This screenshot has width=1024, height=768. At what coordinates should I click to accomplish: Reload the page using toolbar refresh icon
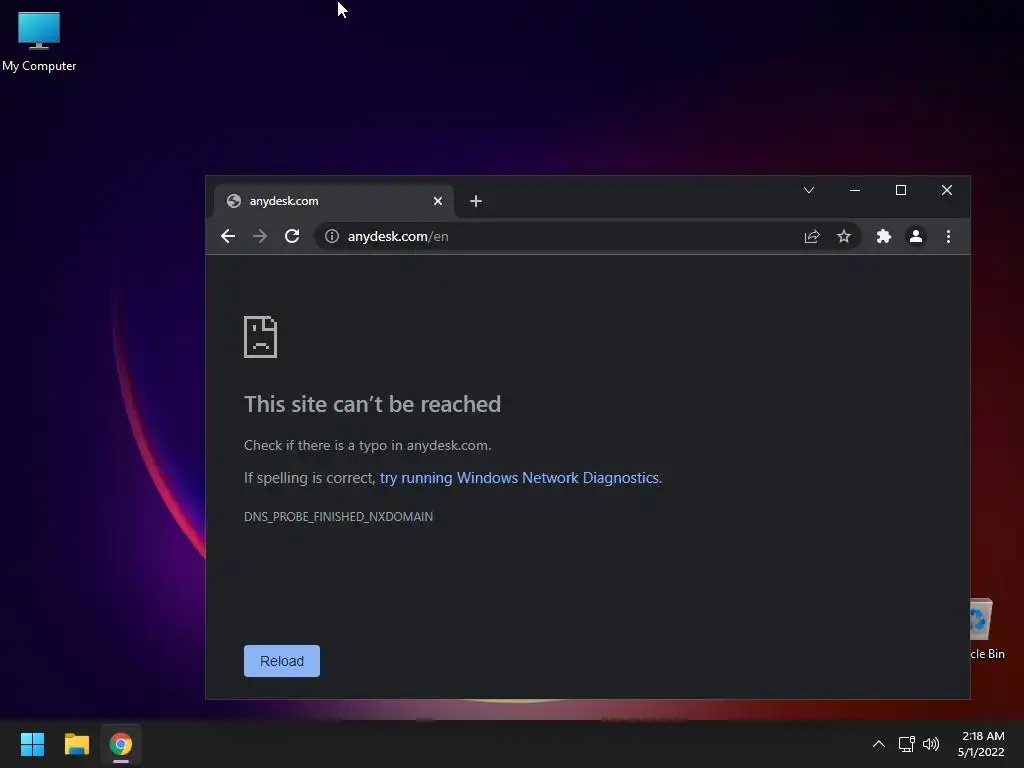coord(292,236)
